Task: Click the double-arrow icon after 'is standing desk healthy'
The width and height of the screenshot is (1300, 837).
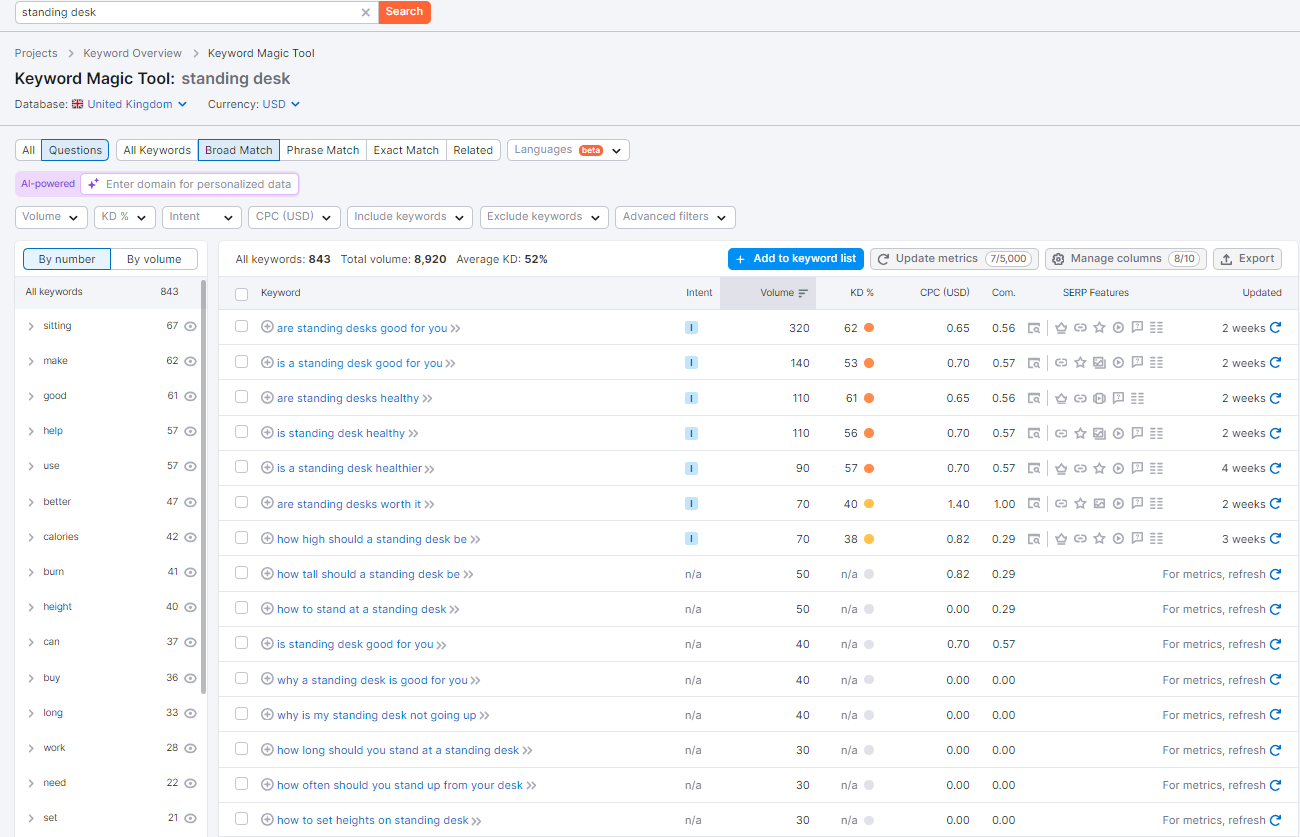Action: tap(414, 434)
